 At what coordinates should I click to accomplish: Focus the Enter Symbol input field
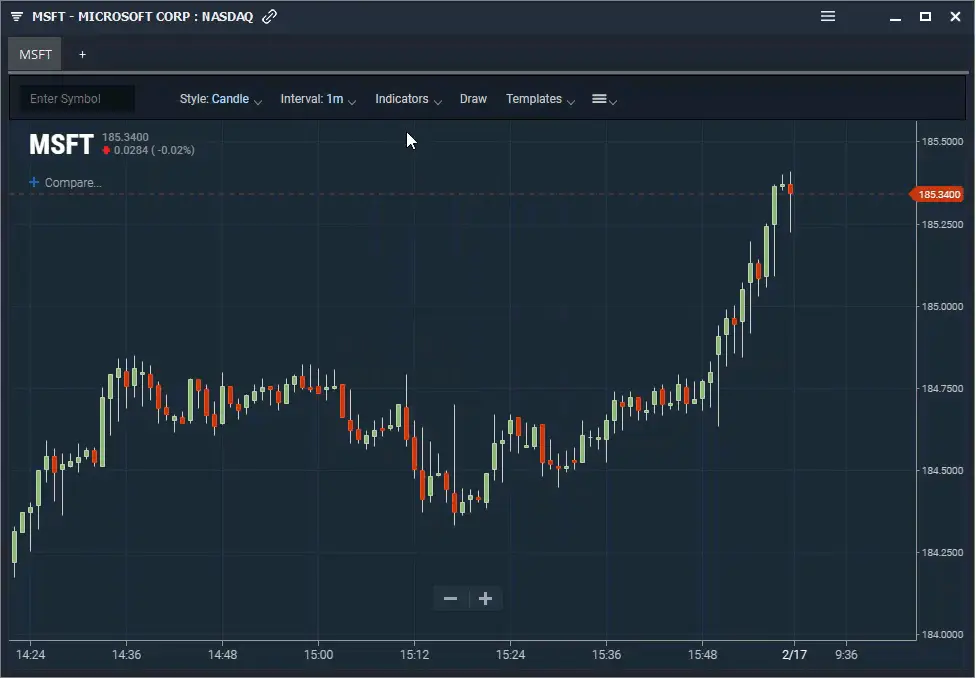(x=77, y=98)
